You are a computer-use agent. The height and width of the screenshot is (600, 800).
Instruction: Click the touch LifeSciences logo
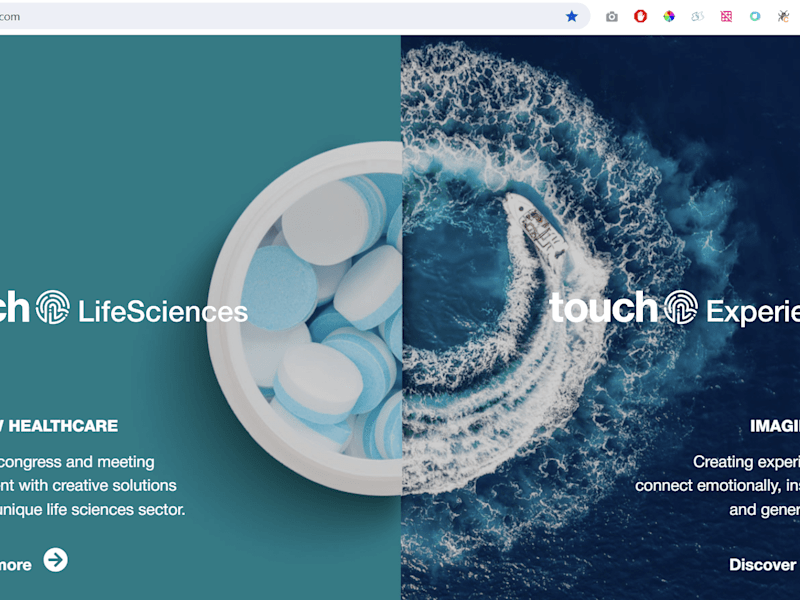click(x=124, y=308)
